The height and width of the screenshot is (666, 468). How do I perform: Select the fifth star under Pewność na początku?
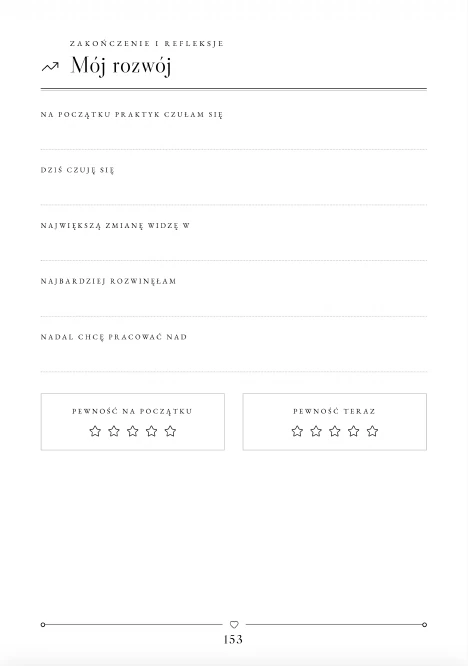click(x=170, y=431)
